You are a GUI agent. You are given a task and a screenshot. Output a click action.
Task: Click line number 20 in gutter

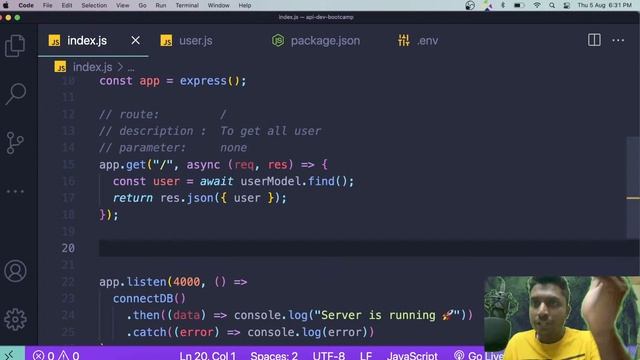tap(68, 248)
